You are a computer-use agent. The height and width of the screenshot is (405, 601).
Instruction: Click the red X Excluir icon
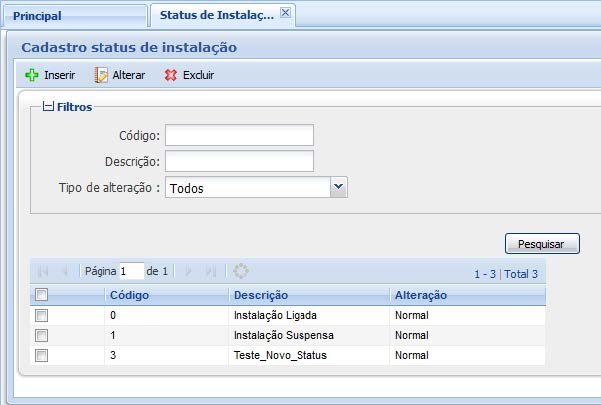[x=170, y=75]
